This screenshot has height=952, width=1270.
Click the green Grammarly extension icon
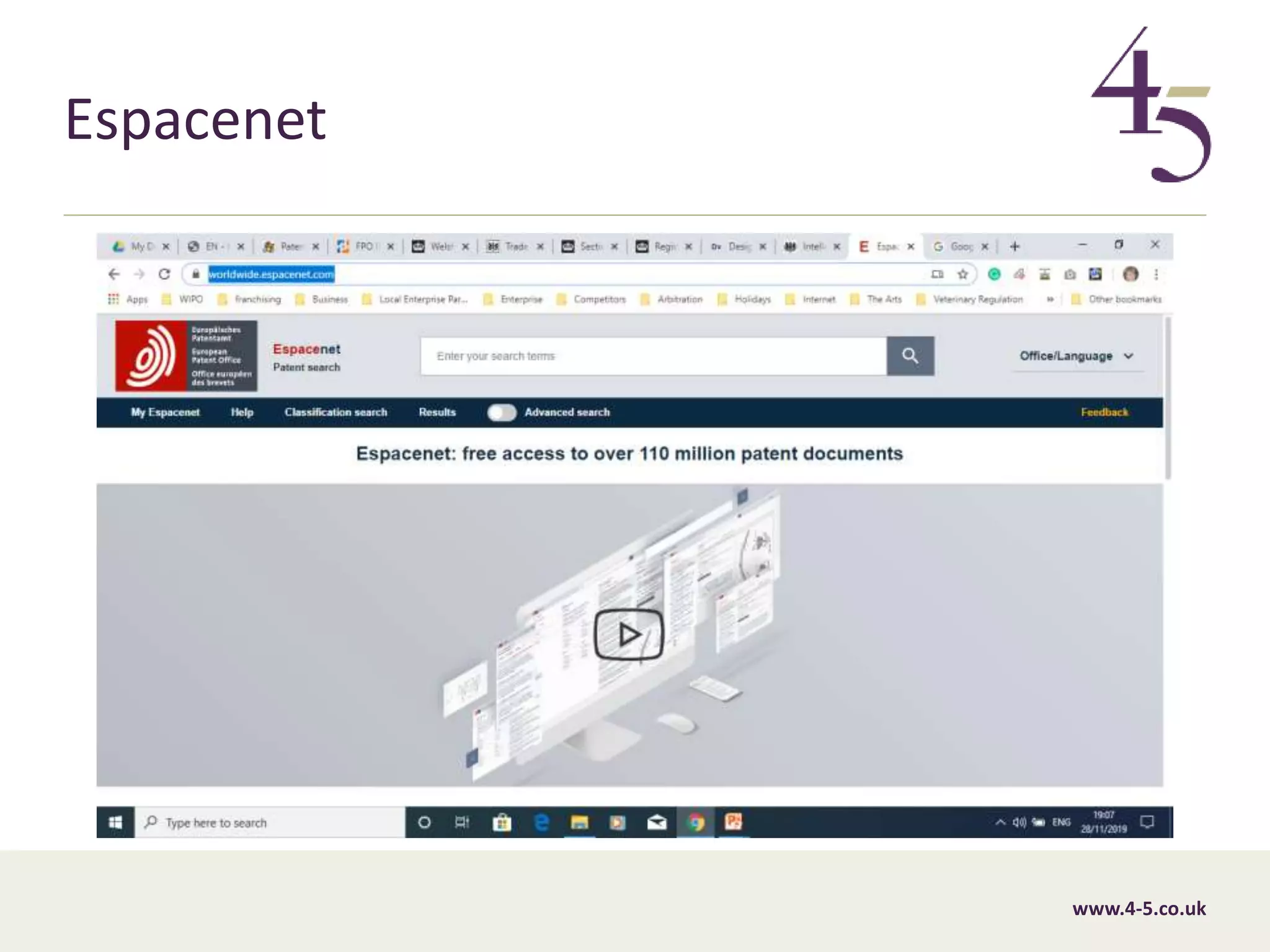point(994,274)
